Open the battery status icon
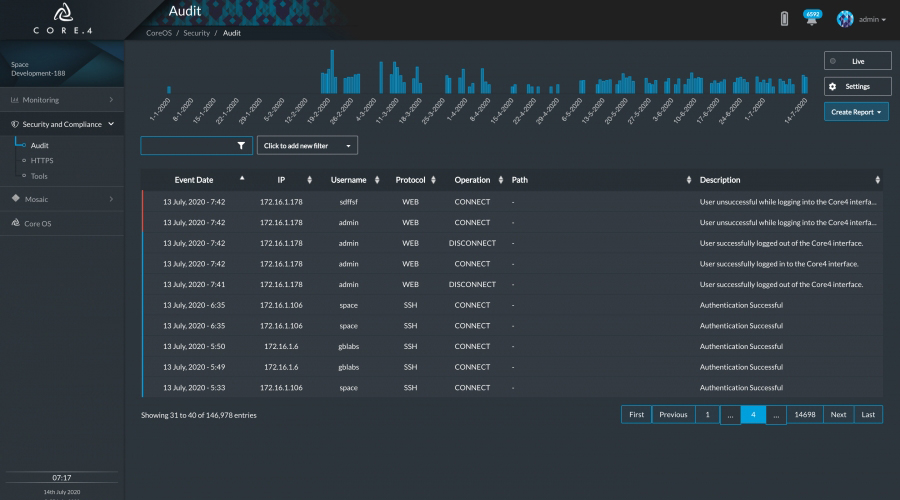The height and width of the screenshot is (500, 900). (x=784, y=19)
